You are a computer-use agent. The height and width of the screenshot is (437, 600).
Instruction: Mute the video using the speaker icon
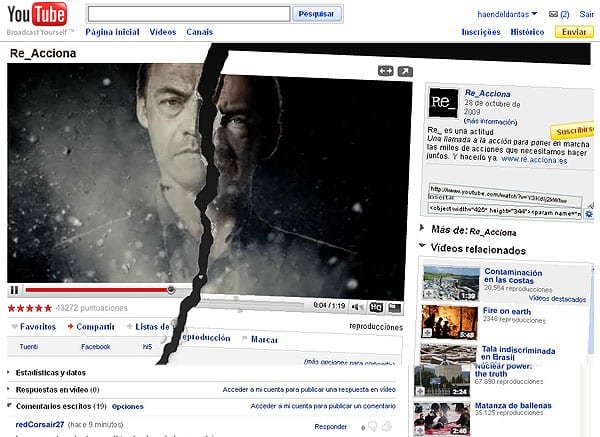point(358,307)
